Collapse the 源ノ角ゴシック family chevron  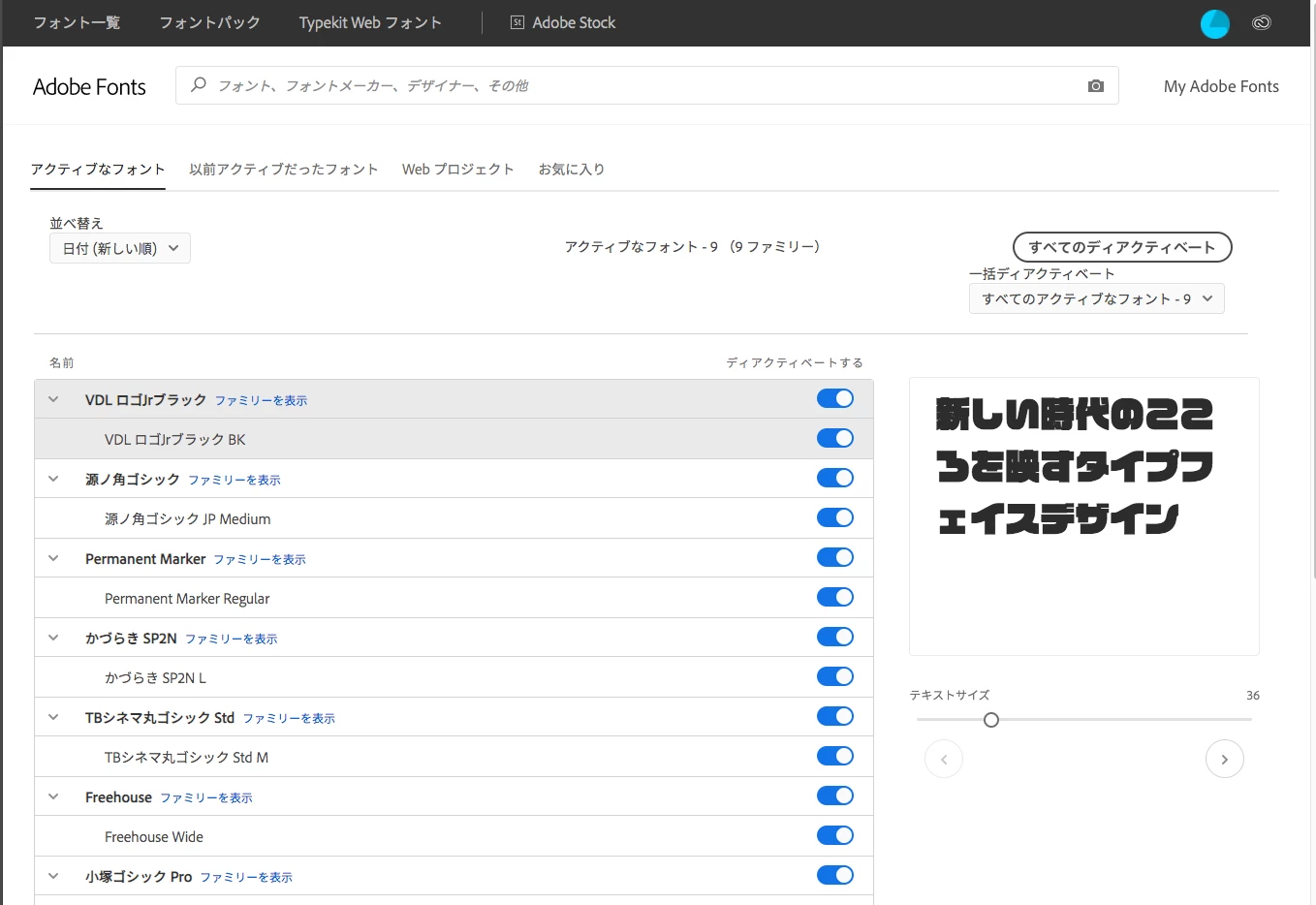pos(53,479)
